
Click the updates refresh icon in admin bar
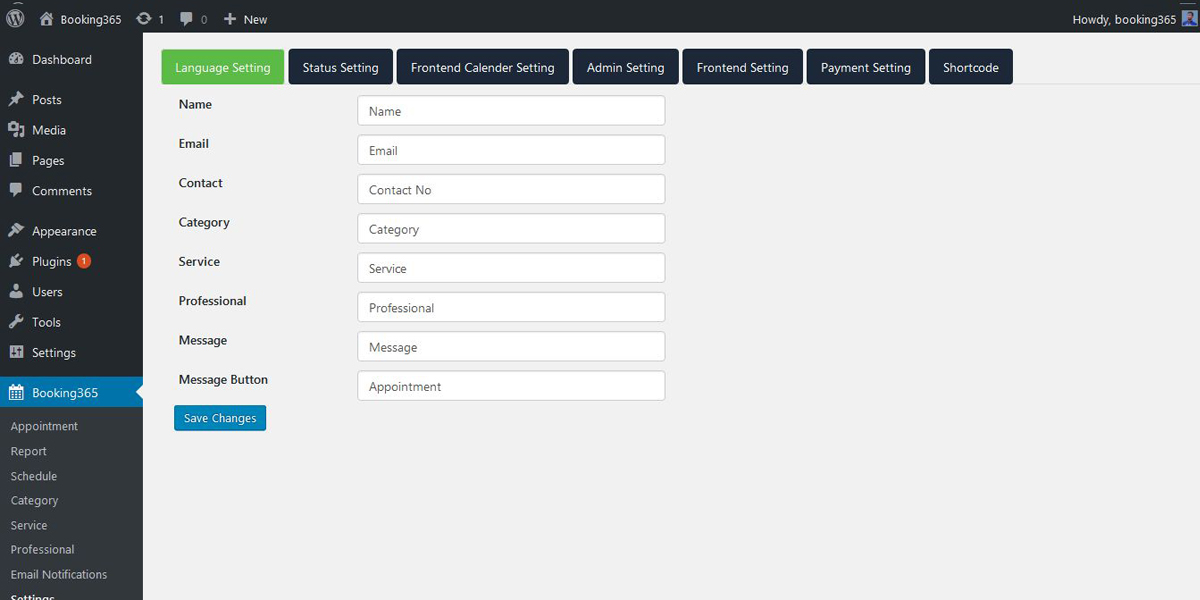141,18
